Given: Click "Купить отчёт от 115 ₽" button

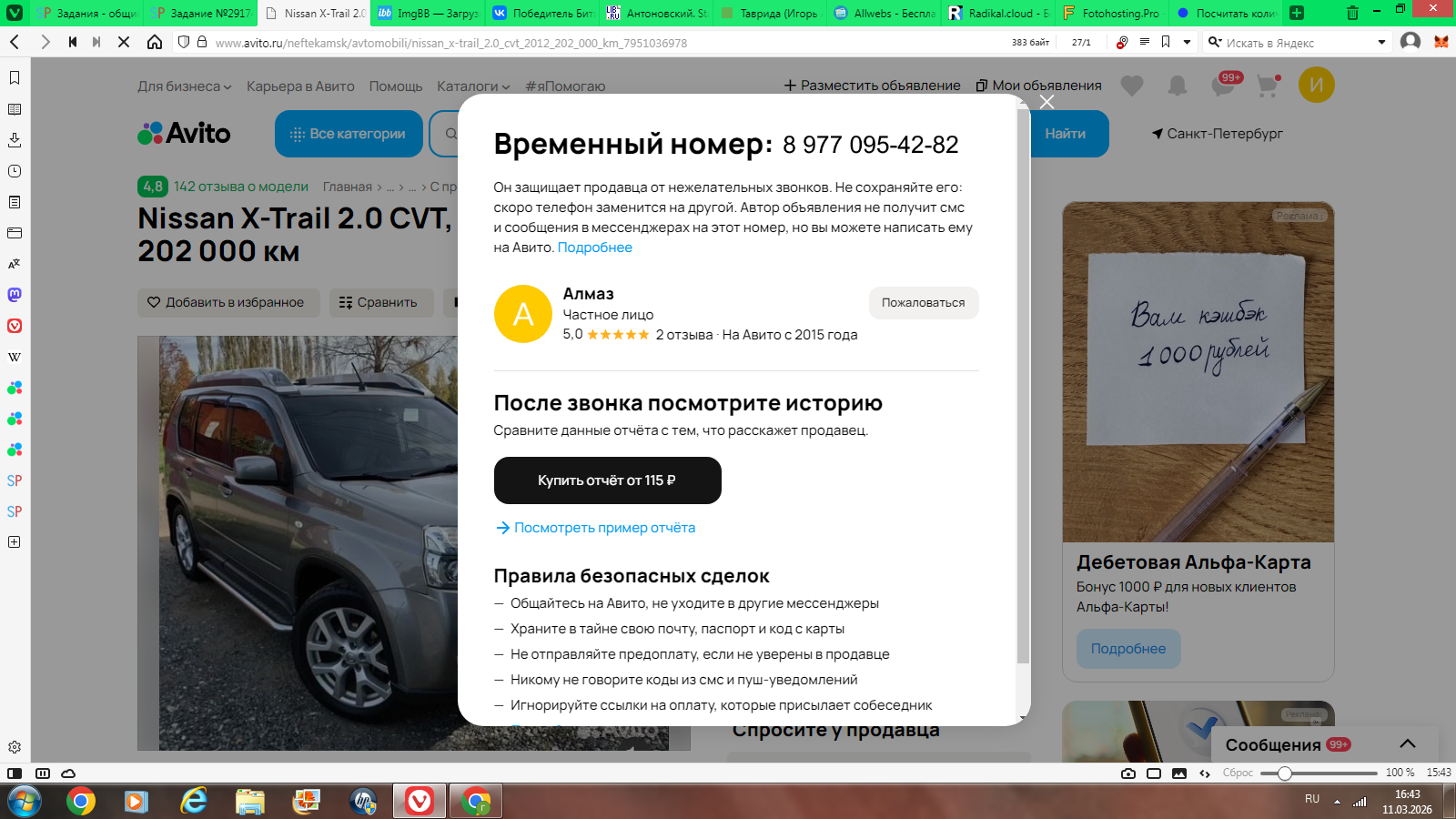Looking at the screenshot, I should coord(608,480).
